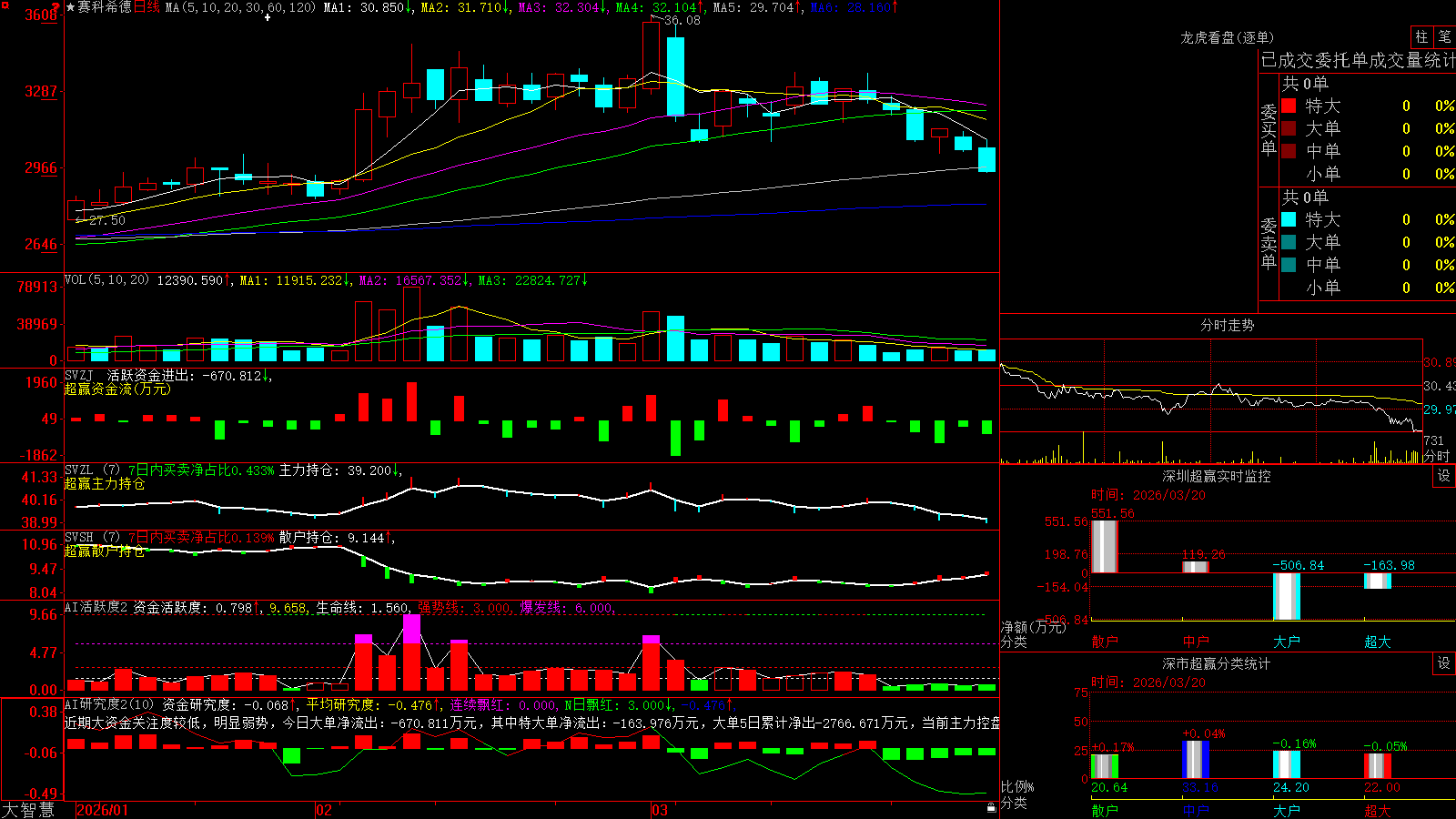Click the 超赢散户持仓 label
Viewport: 1456px width, 819px height.
click(105, 551)
